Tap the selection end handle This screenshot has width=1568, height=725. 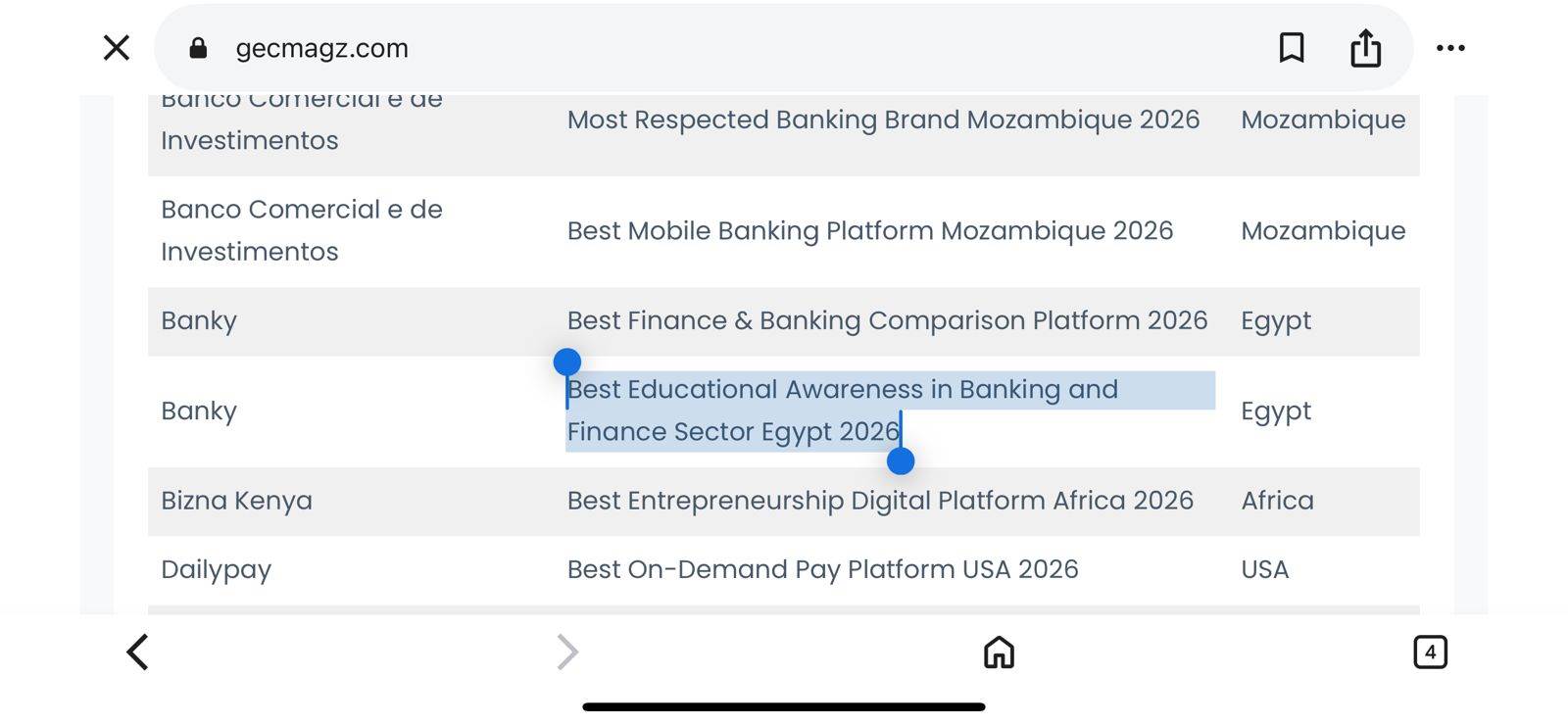coord(901,460)
